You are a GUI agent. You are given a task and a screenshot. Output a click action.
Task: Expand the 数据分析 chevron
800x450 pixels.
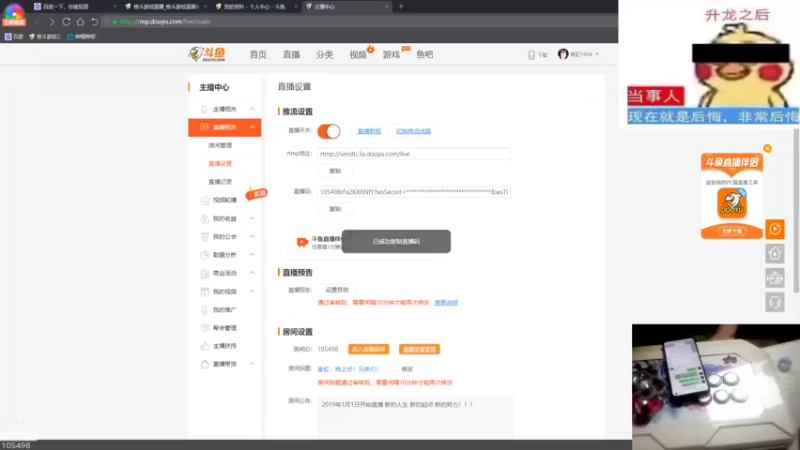click(x=252, y=255)
